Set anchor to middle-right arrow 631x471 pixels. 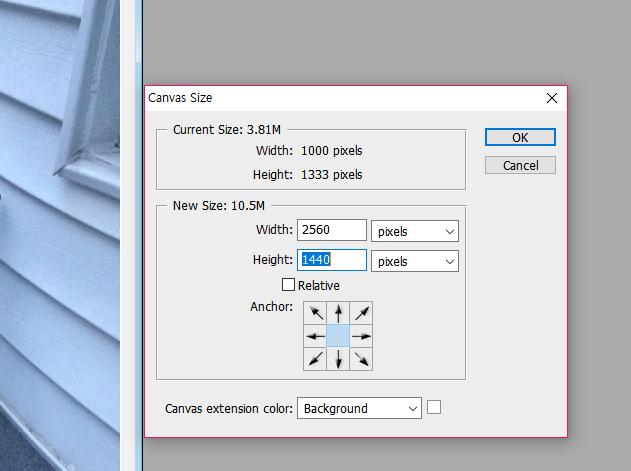(x=361, y=336)
